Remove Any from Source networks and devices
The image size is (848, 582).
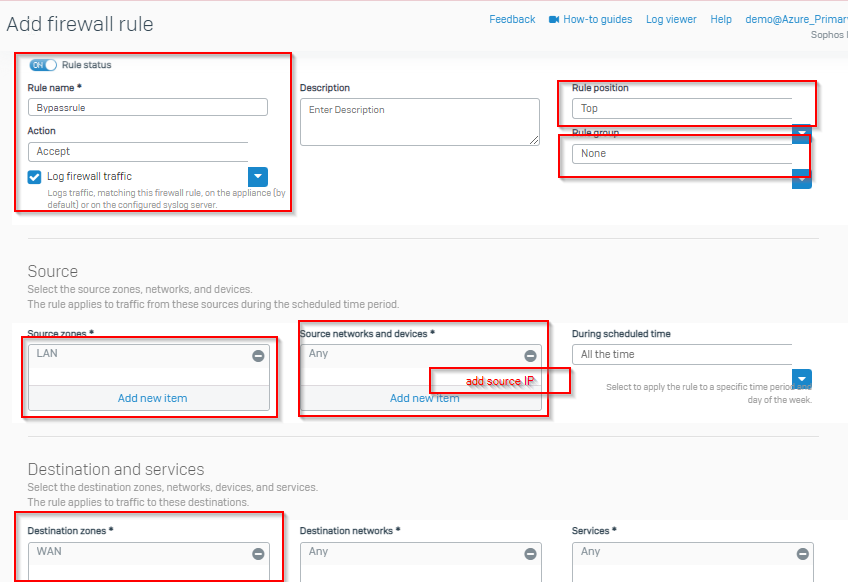(531, 355)
